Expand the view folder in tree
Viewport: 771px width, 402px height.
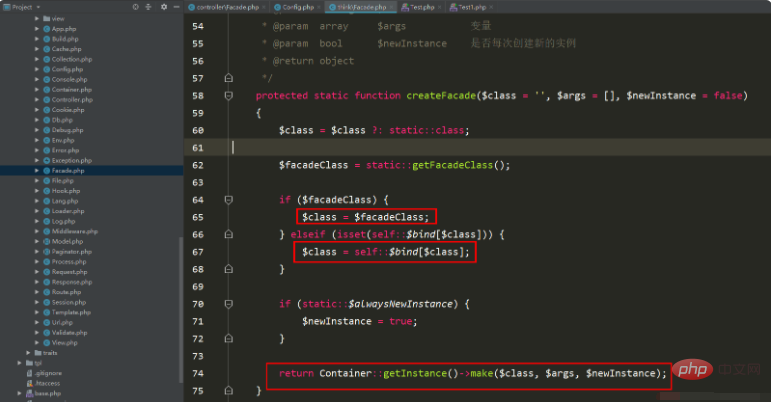[x=37, y=19]
